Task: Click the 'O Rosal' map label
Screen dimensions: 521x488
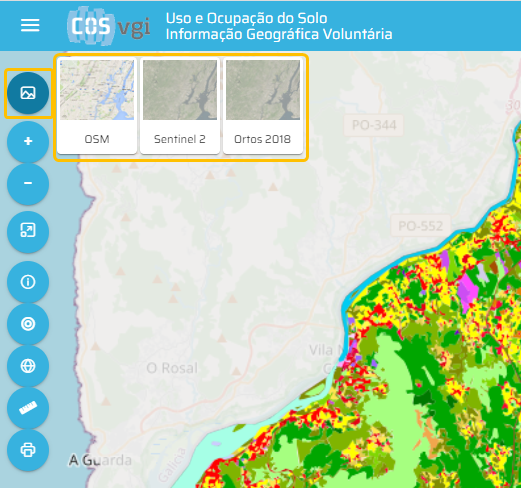Action: (x=172, y=368)
